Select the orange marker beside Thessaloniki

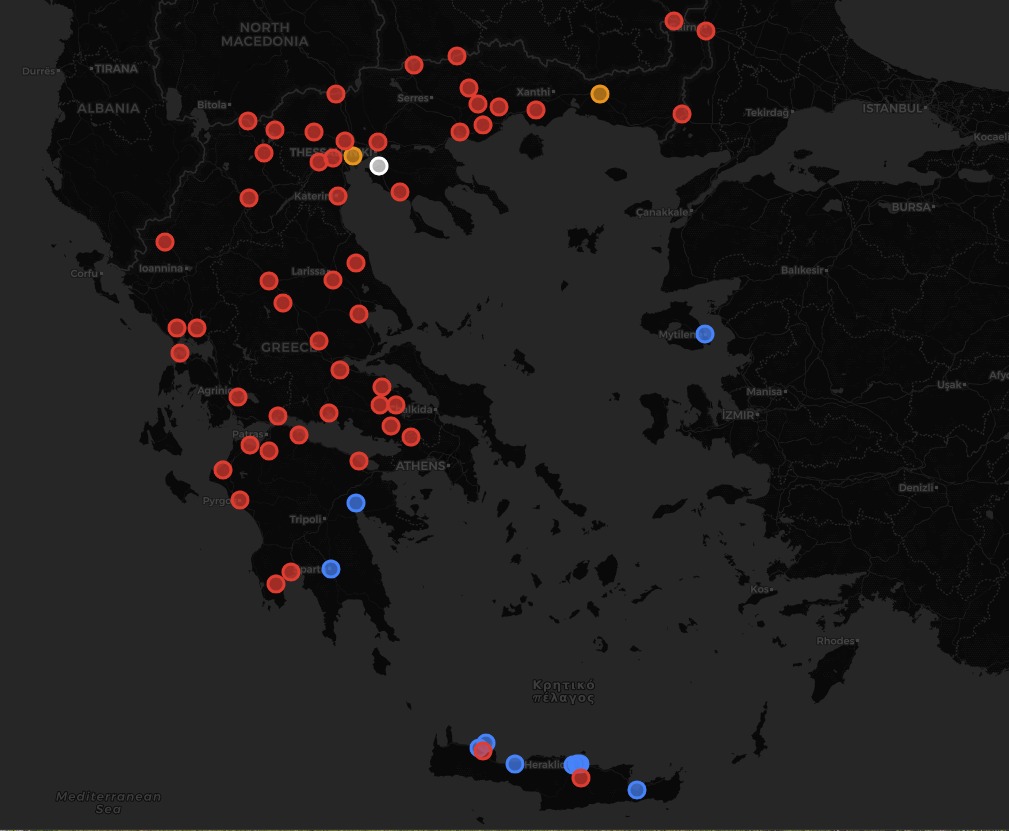(x=353, y=156)
